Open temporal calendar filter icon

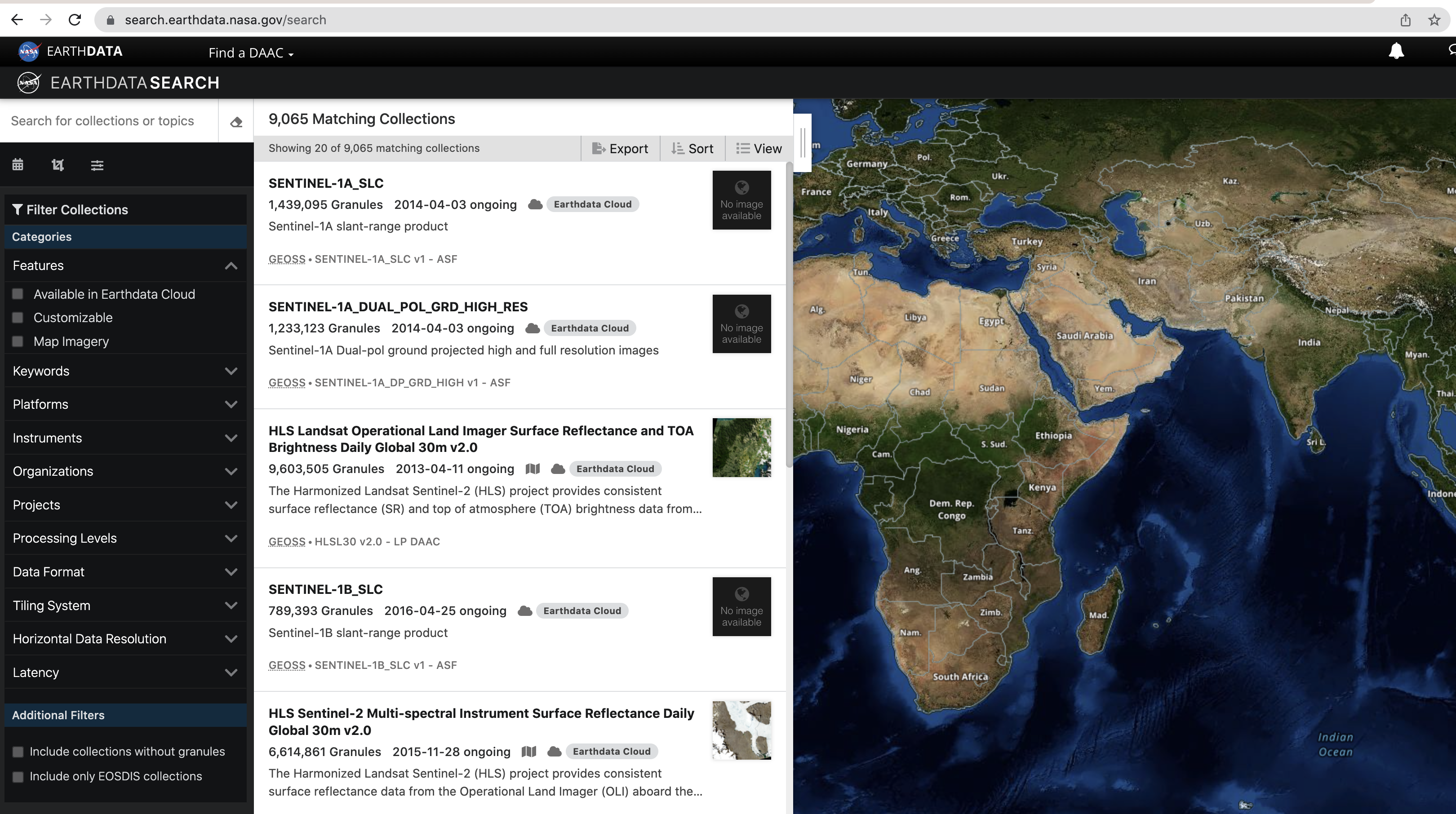[x=18, y=165]
